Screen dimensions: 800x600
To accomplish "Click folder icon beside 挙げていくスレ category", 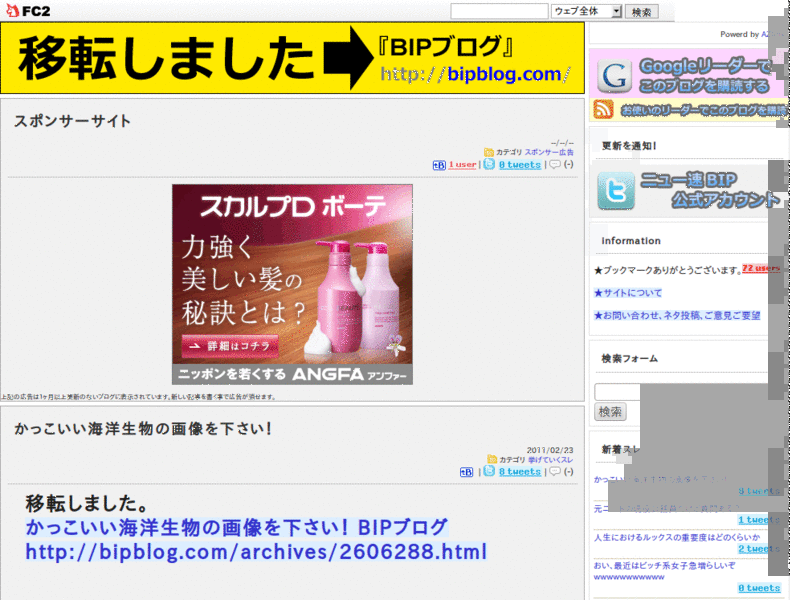I will coord(492,460).
